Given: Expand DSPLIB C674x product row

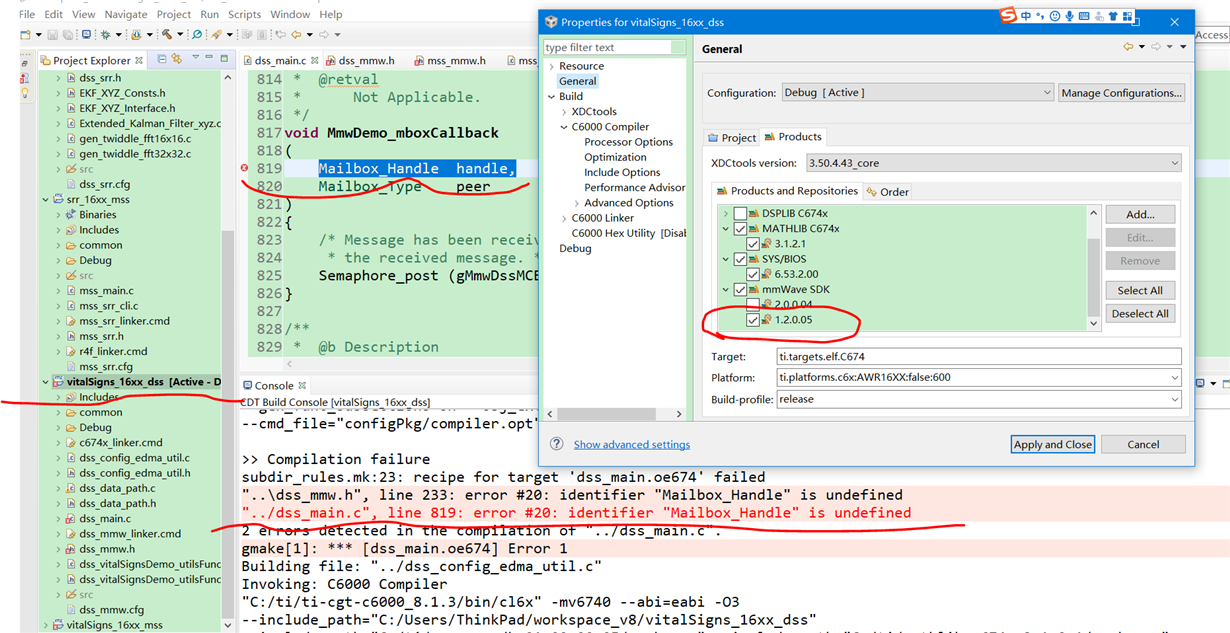Looking at the screenshot, I should [x=726, y=213].
